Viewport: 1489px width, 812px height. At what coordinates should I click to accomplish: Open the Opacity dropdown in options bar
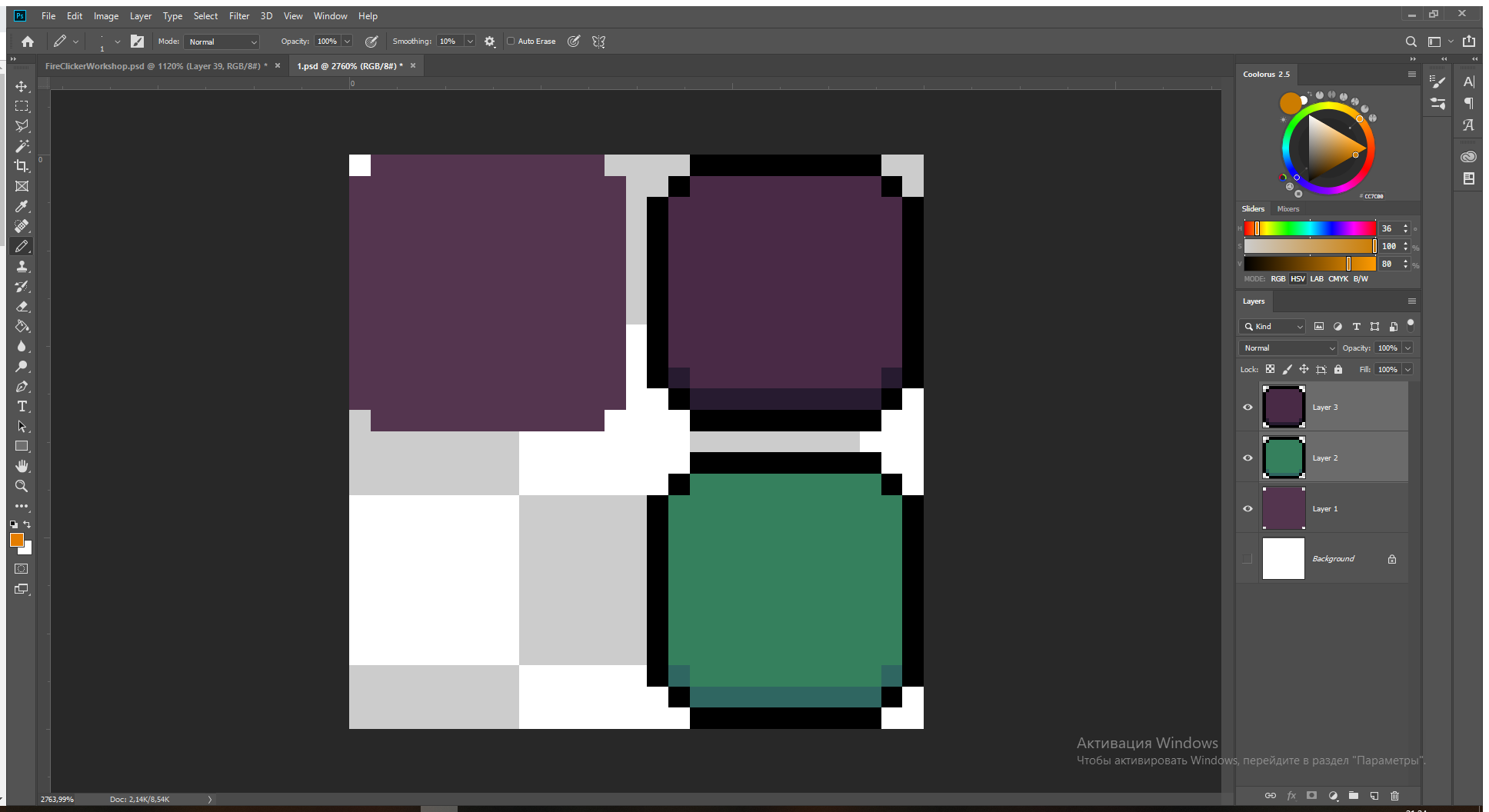point(347,42)
